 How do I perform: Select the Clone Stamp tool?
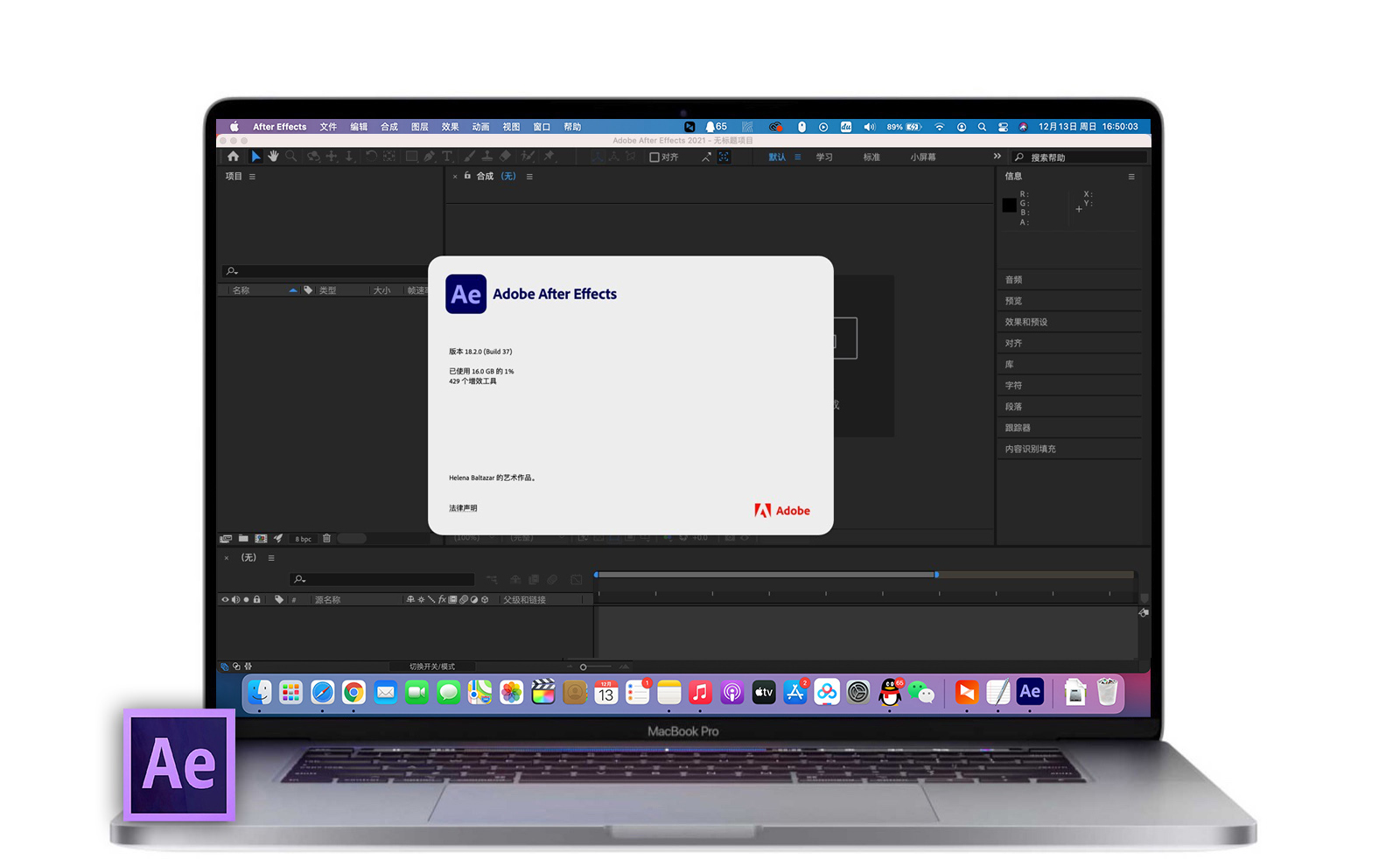coord(487,157)
